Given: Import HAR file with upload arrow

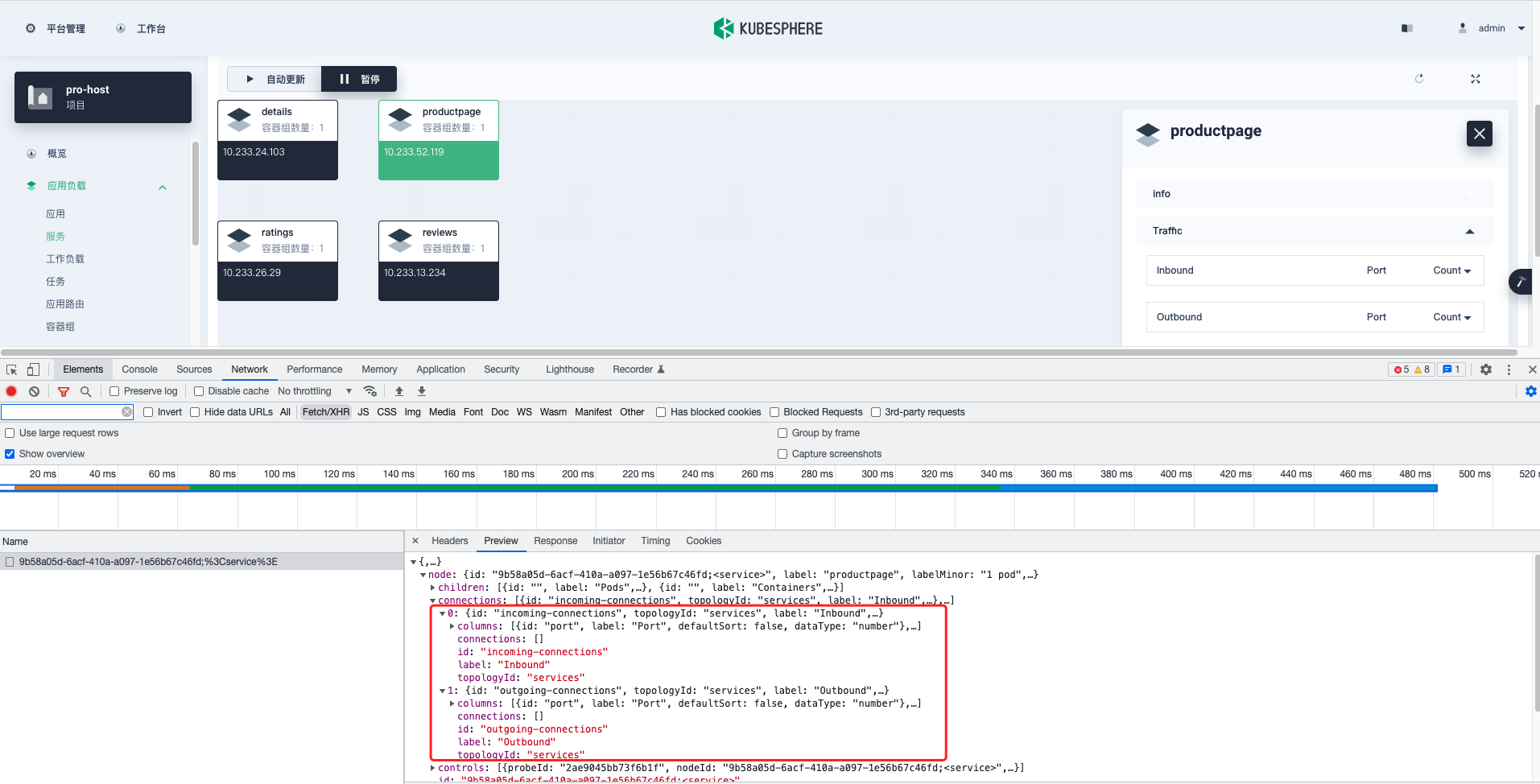Looking at the screenshot, I should click(x=399, y=391).
